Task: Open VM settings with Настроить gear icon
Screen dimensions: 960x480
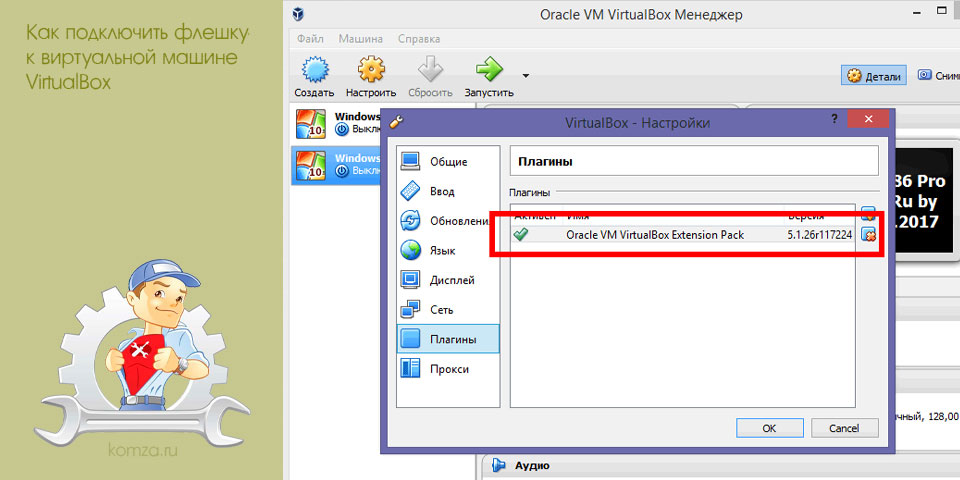Action: [x=371, y=70]
